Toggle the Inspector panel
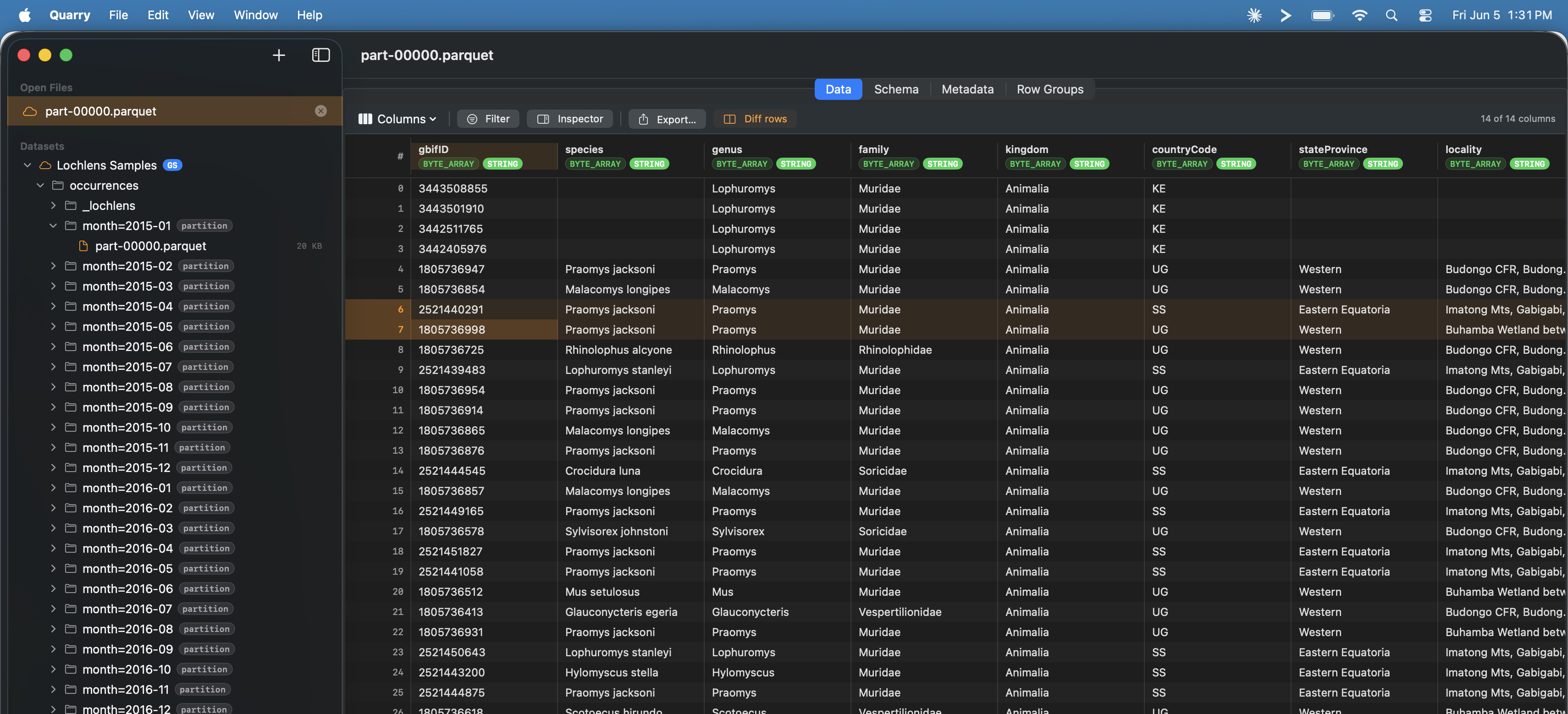The image size is (1568, 714). [x=570, y=119]
